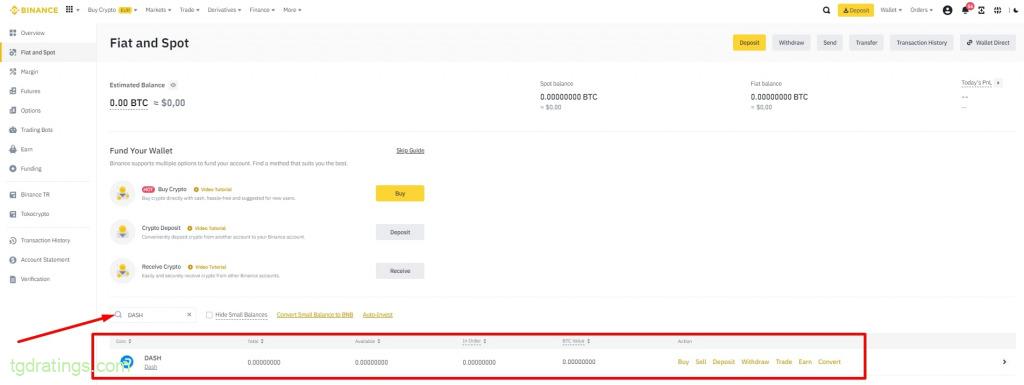
Task: Expand the Today's PnL arrow
Action: tap(998, 84)
